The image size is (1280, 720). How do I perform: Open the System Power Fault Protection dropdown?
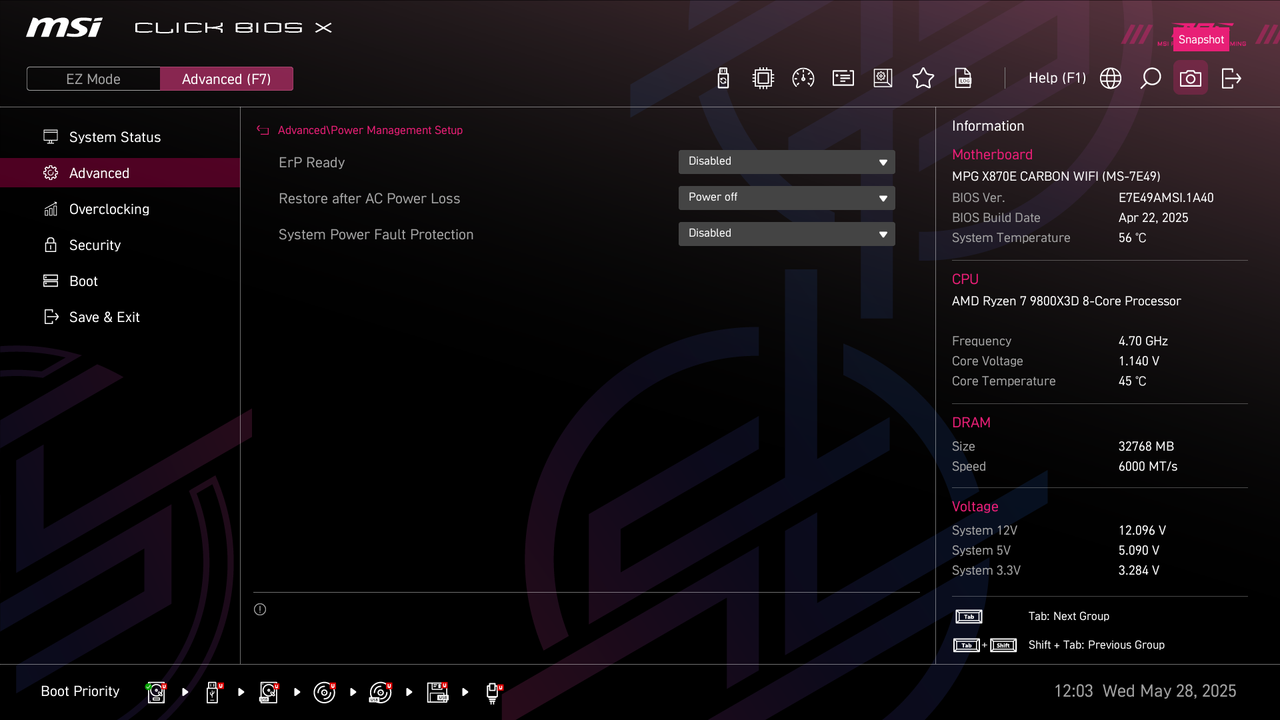pos(786,234)
